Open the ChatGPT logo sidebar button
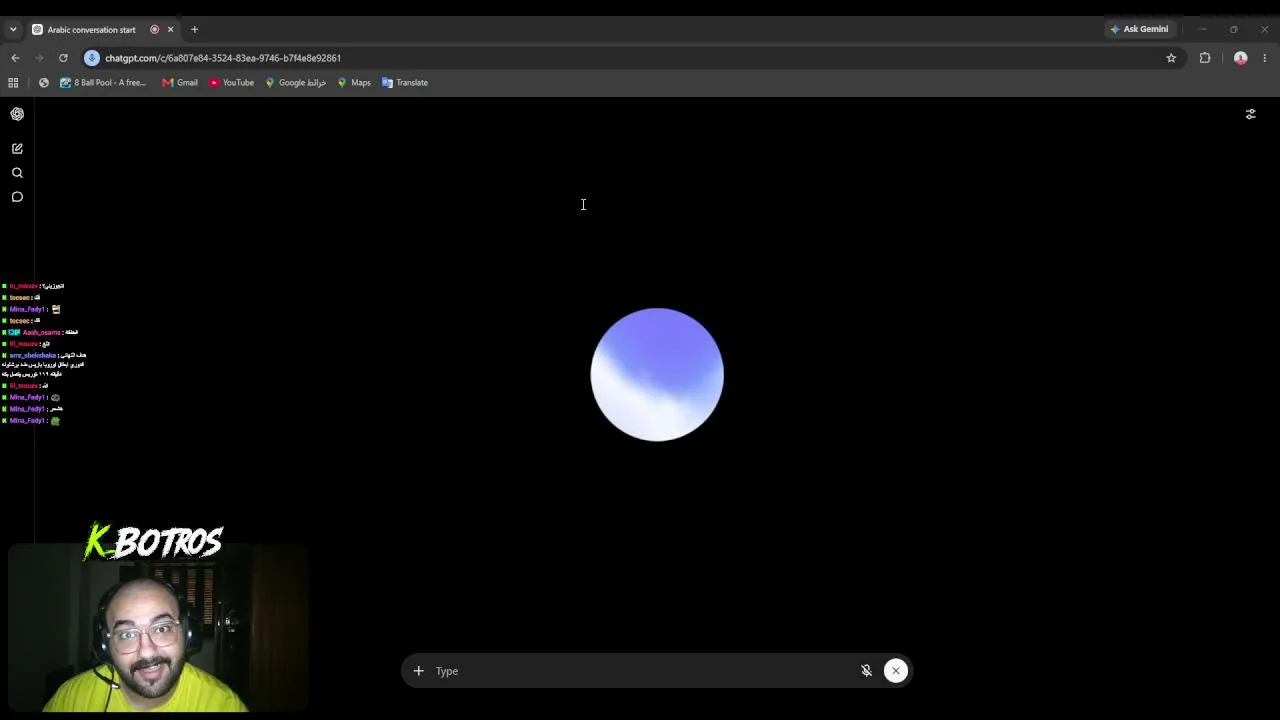The width and height of the screenshot is (1280, 720). (17, 114)
